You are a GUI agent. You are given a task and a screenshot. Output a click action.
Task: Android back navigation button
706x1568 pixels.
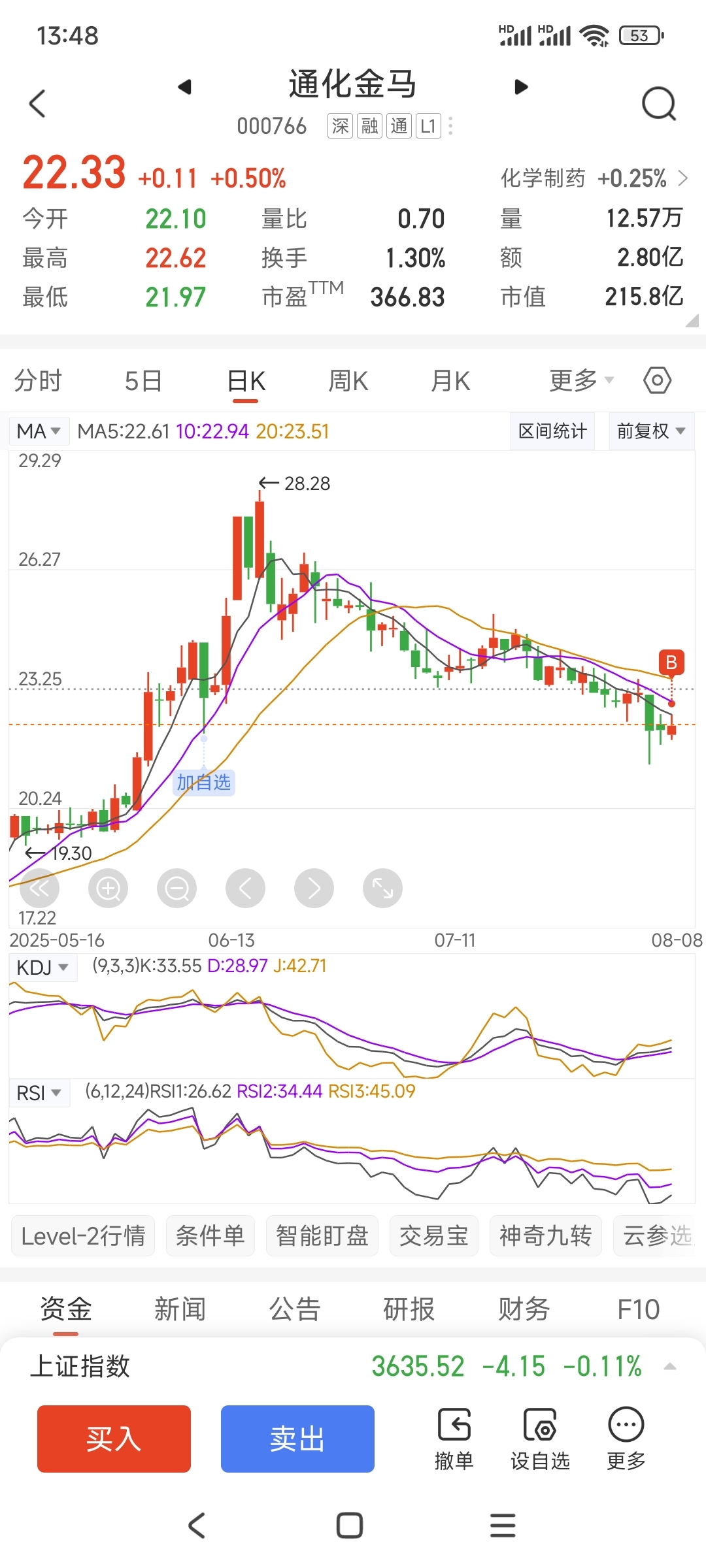pyautogui.click(x=197, y=1526)
